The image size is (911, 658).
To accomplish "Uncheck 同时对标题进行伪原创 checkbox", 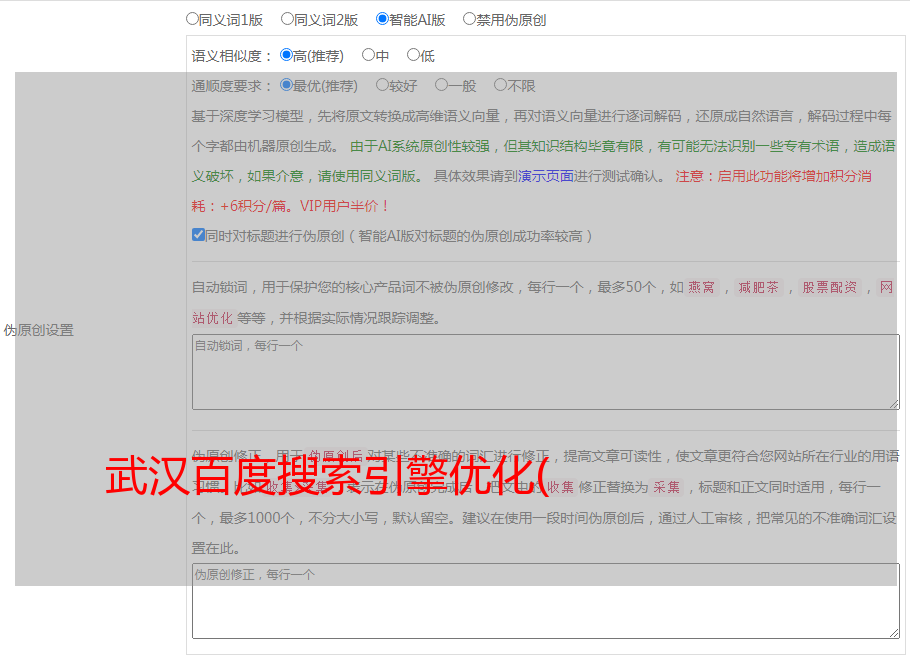I will (199, 236).
